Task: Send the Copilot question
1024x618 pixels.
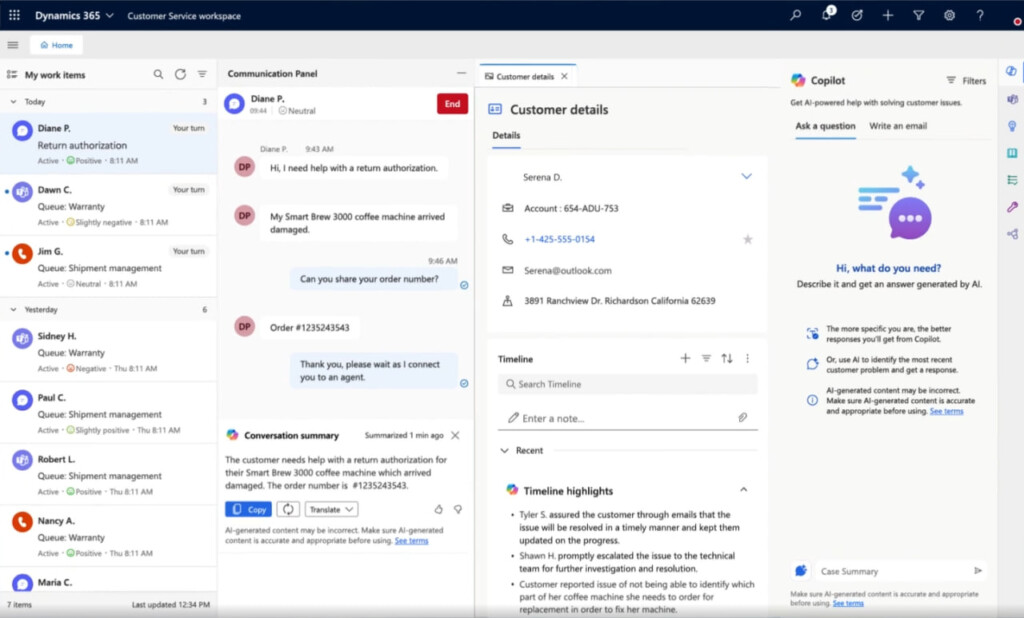Action: tap(978, 570)
